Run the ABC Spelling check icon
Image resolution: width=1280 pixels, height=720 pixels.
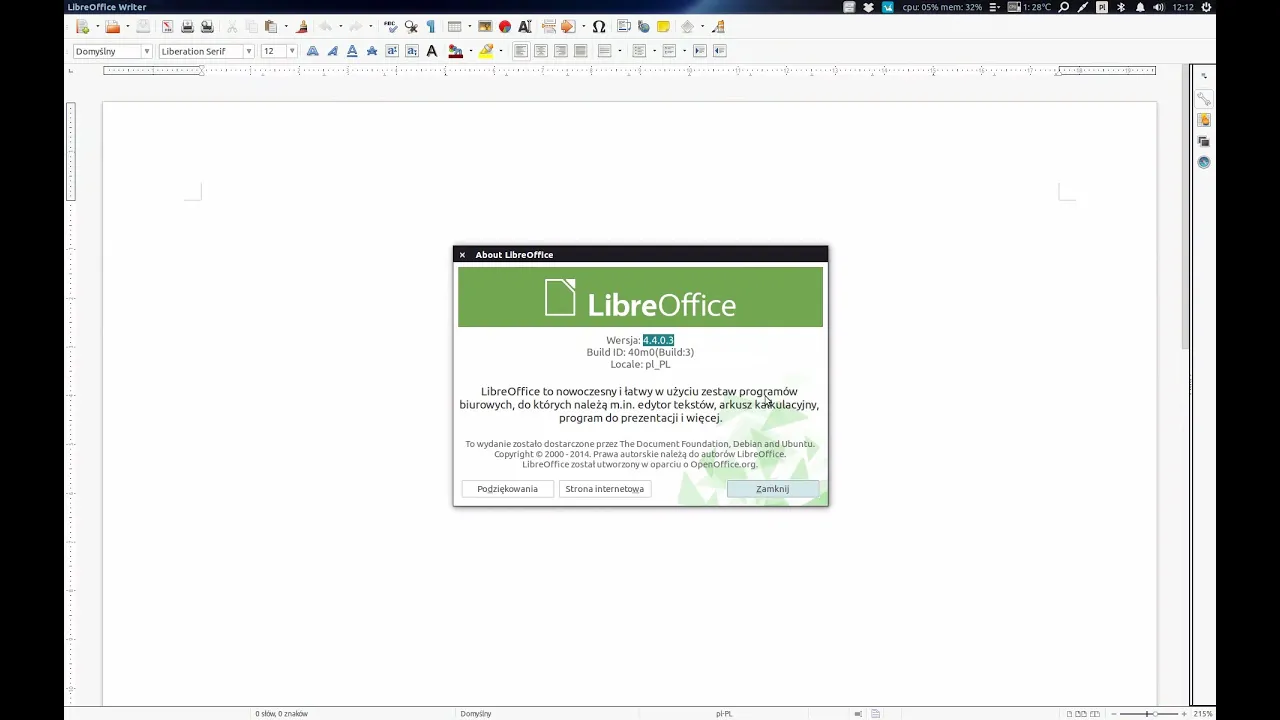coord(391,27)
